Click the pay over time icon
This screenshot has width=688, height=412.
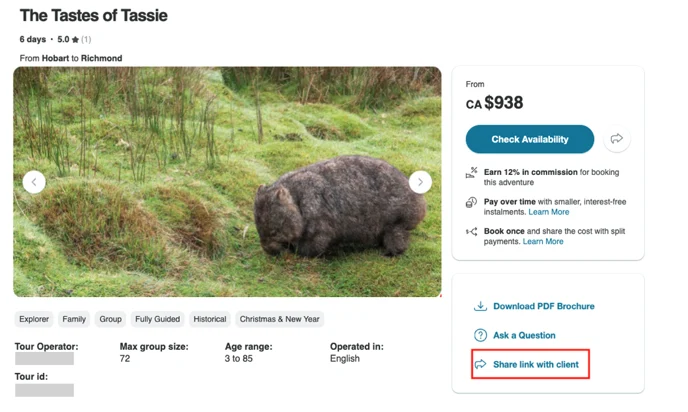pos(471,202)
